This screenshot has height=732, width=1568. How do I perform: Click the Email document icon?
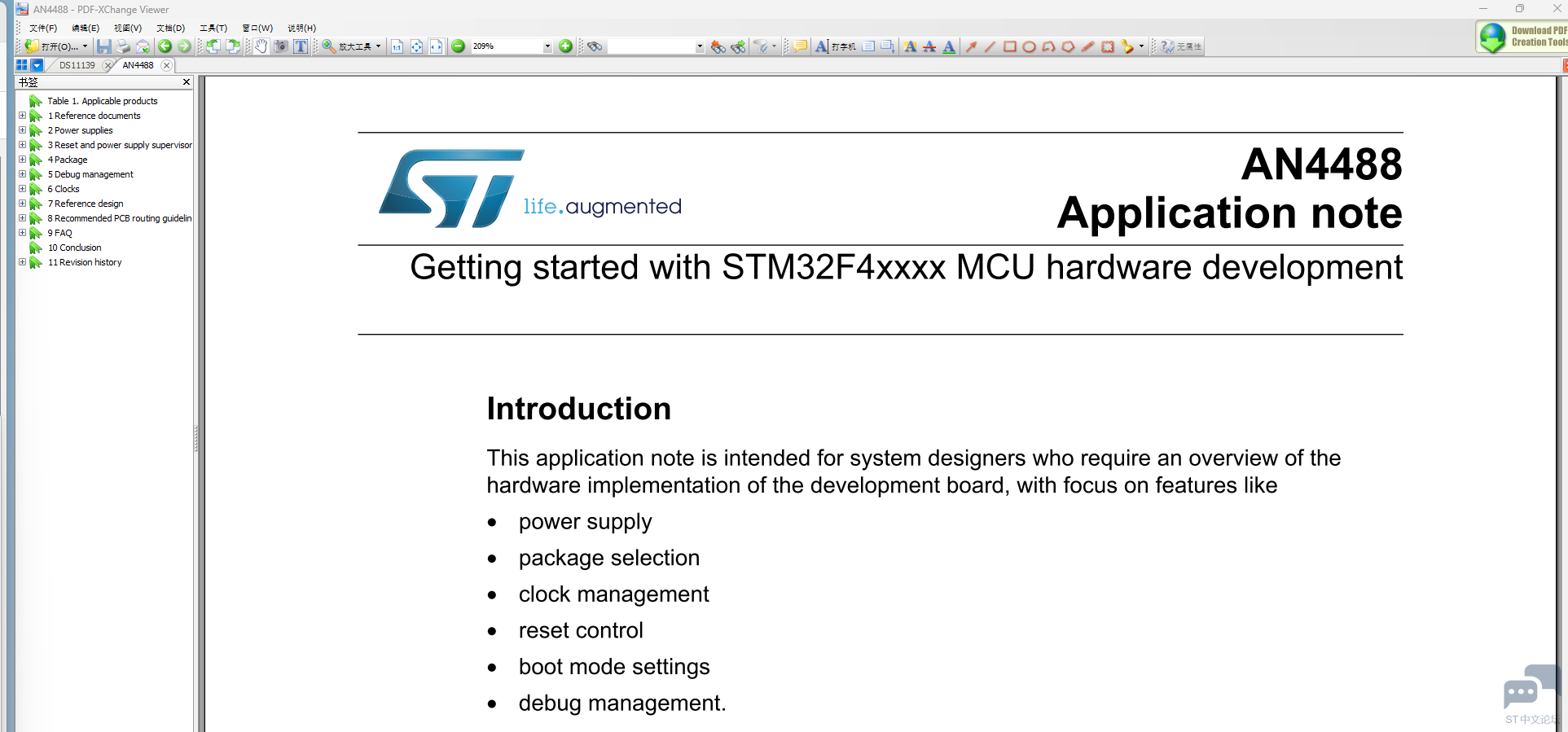(143, 46)
